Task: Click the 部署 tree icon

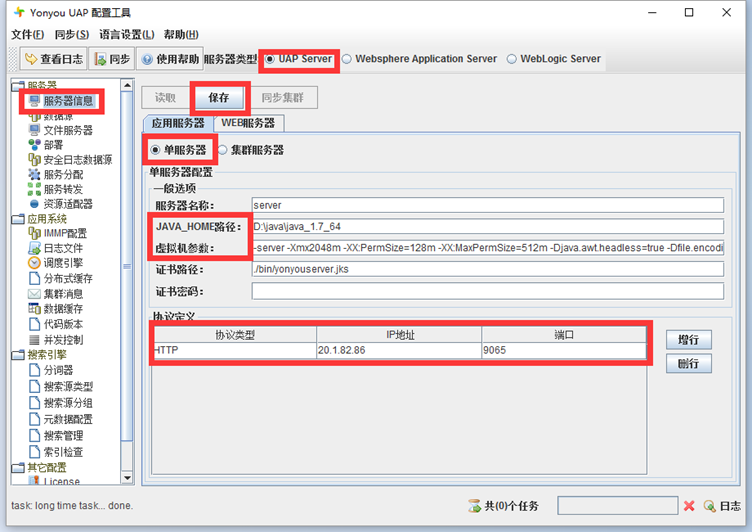Action: pyautogui.click(x=35, y=144)
